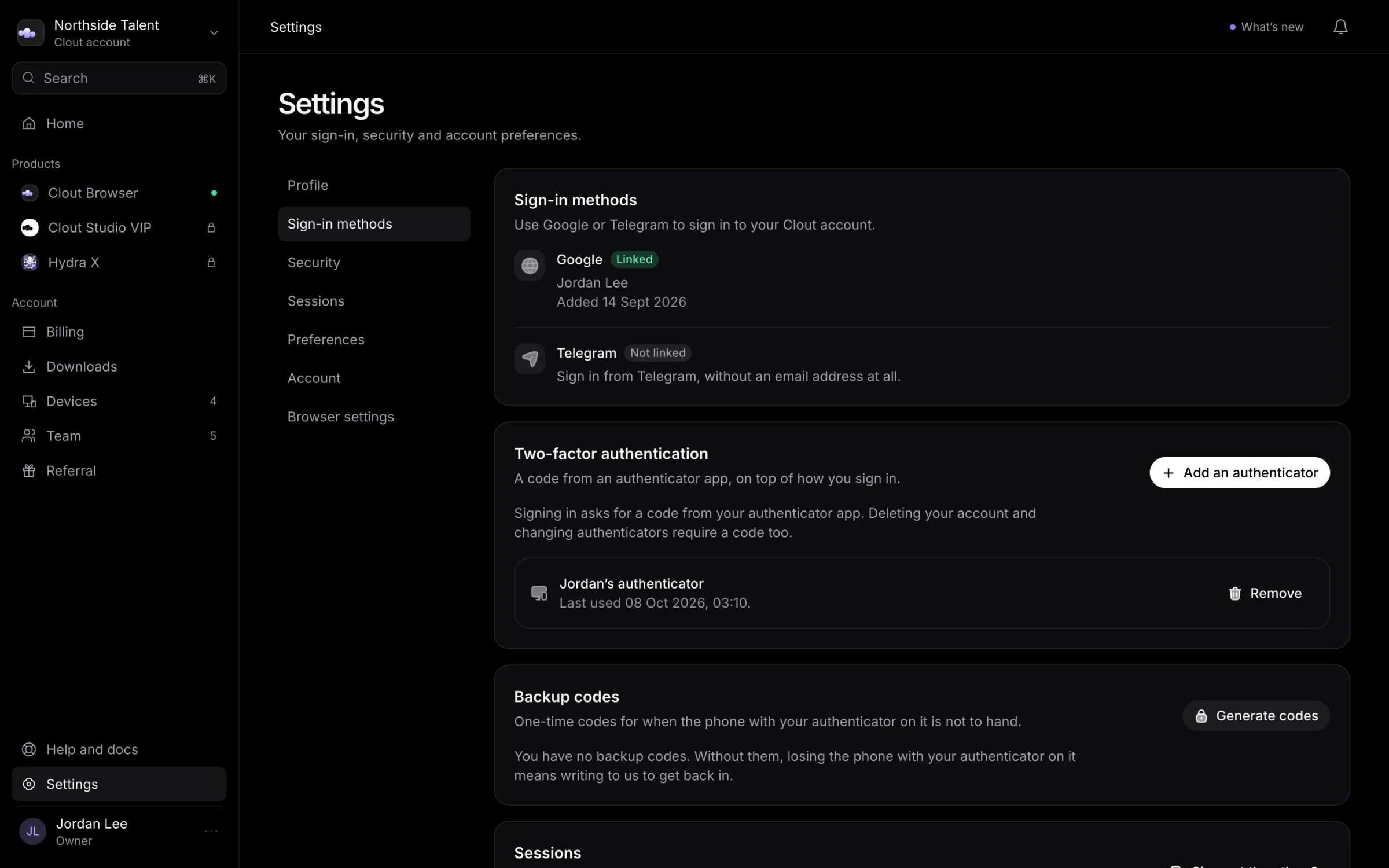Open the Jordan Lee user menu ellipsis

click(x=211, y=832)
